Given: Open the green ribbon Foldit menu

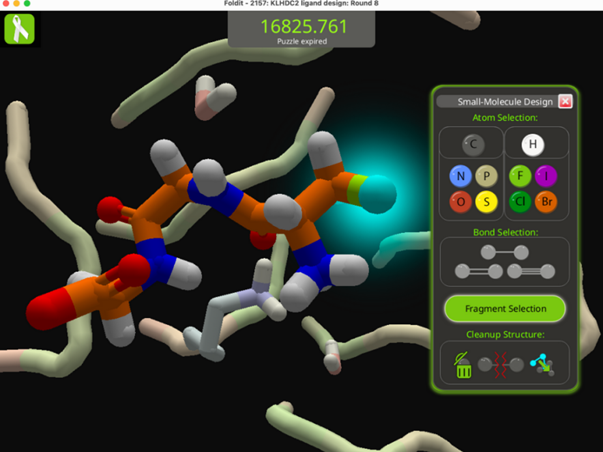Looking at the screenshot, I should [20, 30].
